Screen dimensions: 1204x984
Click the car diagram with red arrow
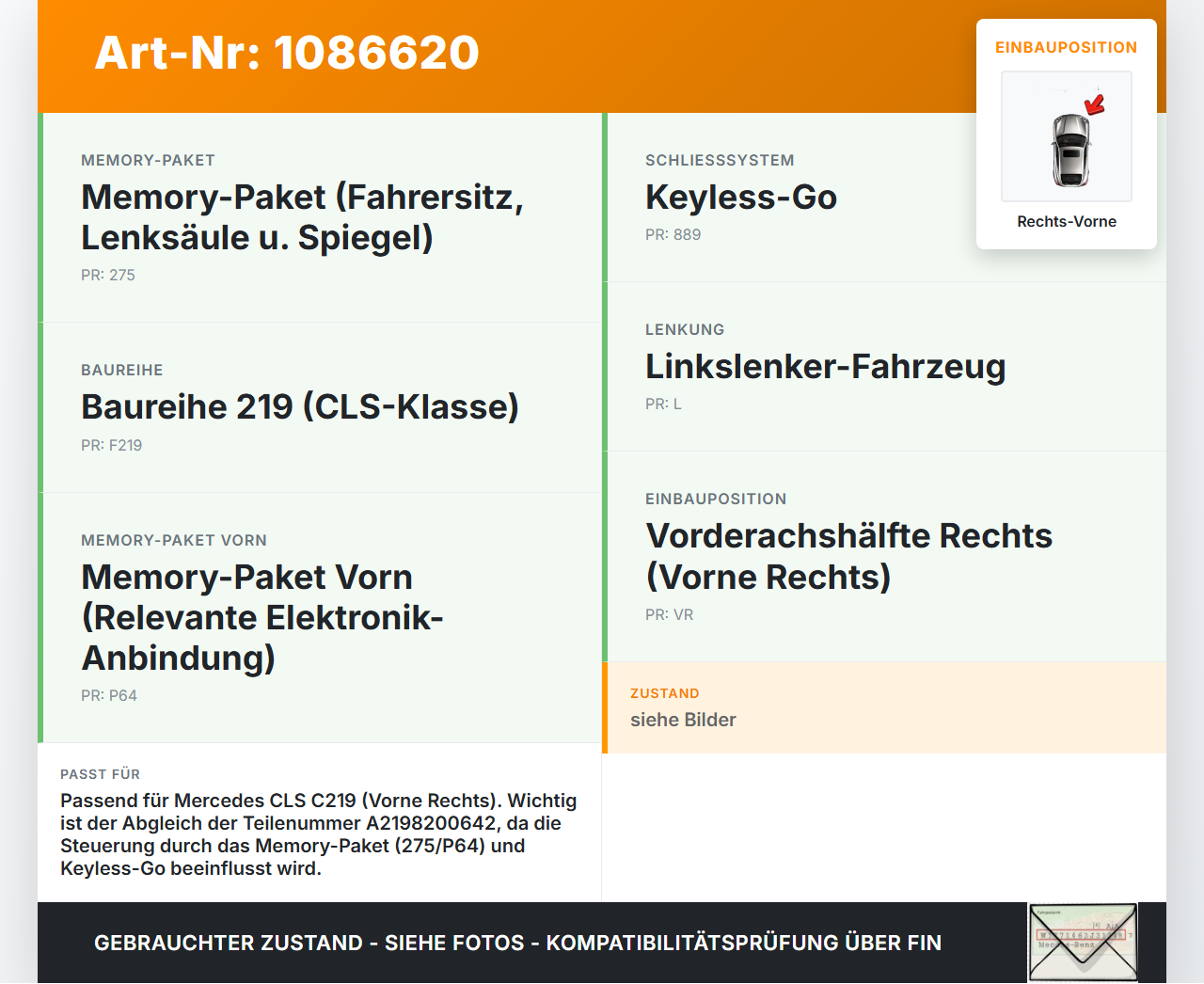[1067, 136]
